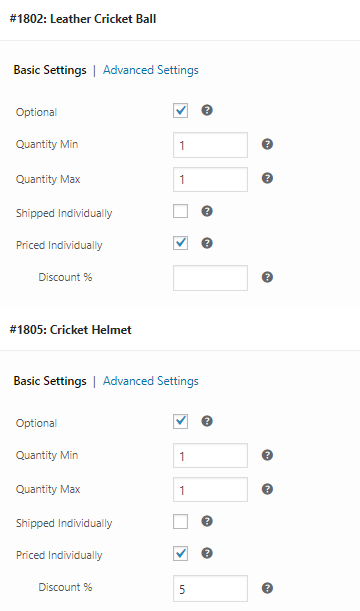Screen dimensions: 360x611
Task: Open Advanced Settings for Cricket Helmet
Action: point(151,381)
